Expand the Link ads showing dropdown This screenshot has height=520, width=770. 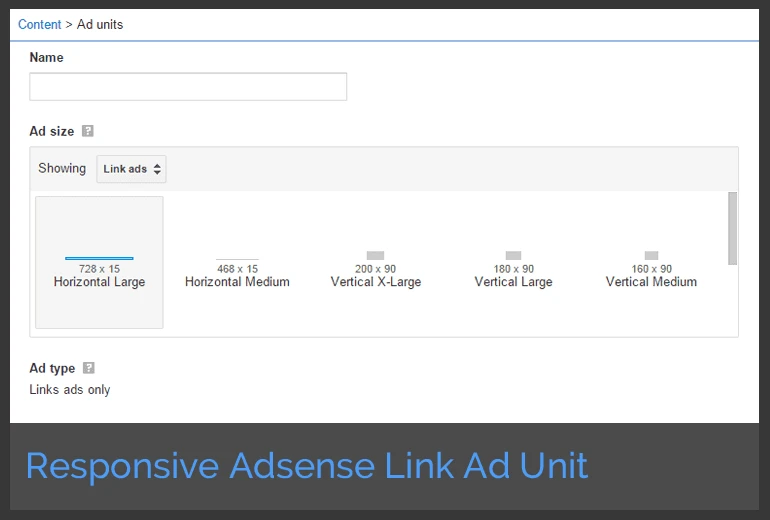tap(131, 169)
